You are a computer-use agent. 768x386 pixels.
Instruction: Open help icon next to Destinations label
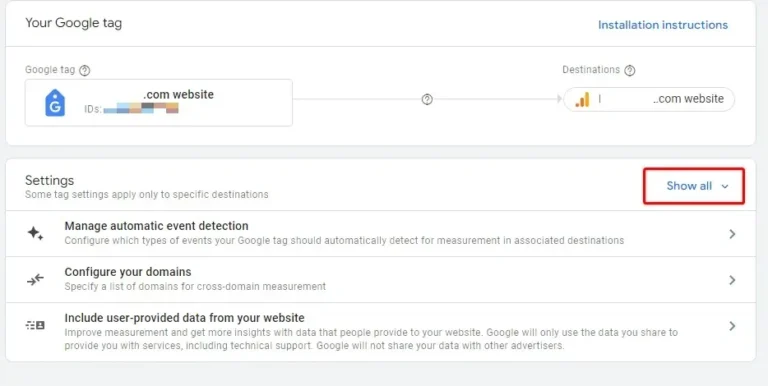pyautogui.click(x=630, y=71)
